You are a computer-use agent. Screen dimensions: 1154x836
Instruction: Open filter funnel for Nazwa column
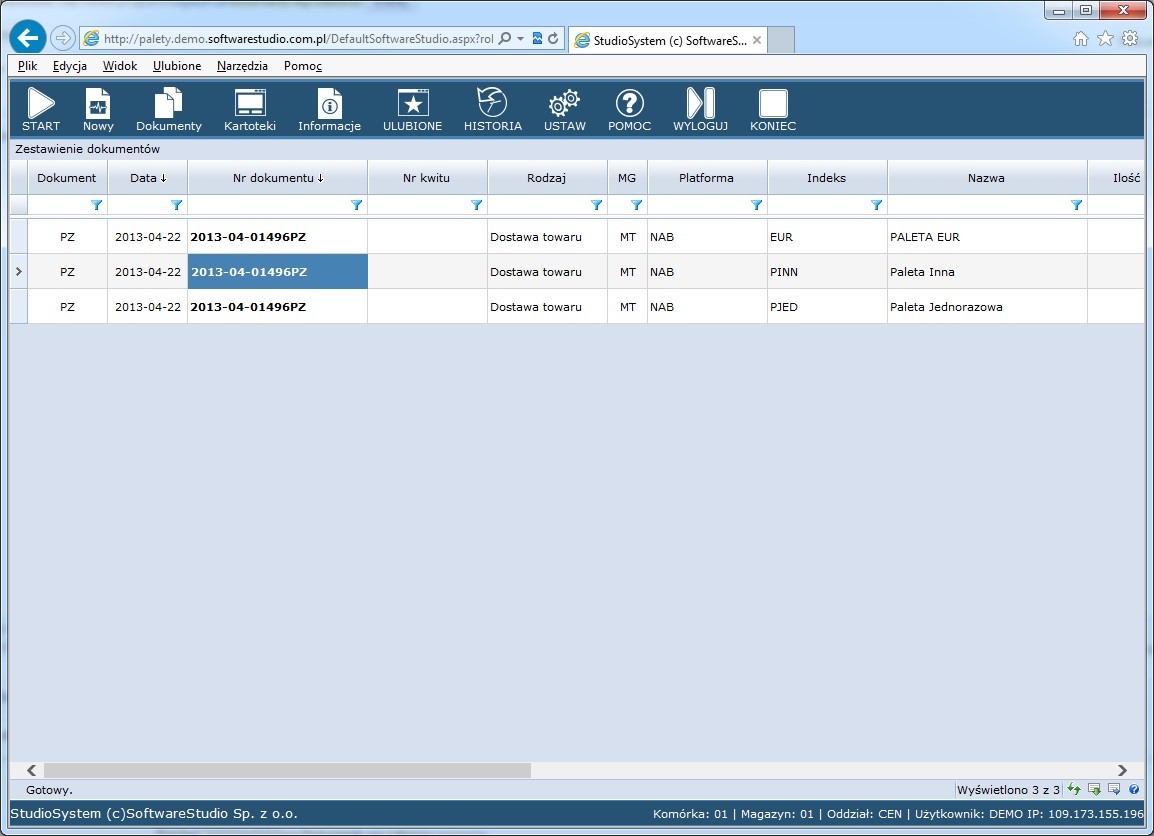point(1076,205)
